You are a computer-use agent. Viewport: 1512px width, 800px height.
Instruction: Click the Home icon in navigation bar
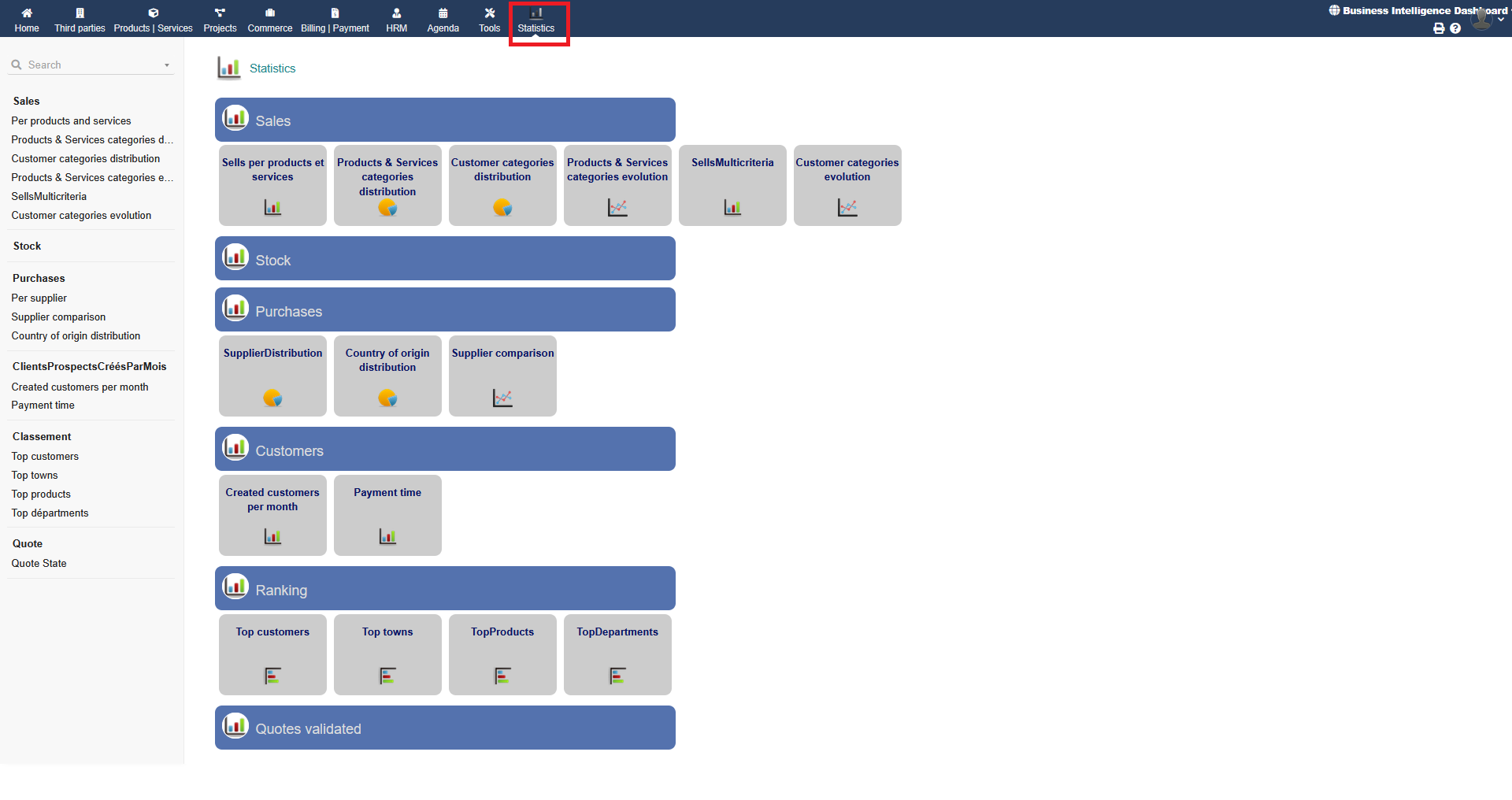(x=27, y=13)
